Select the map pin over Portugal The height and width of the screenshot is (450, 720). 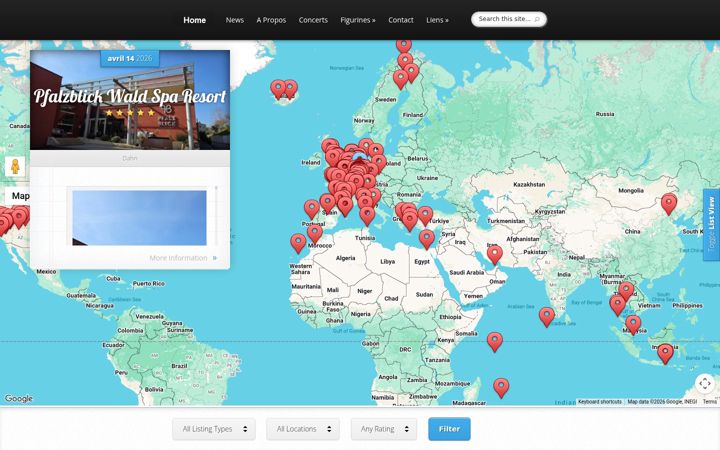pos(312,209)
